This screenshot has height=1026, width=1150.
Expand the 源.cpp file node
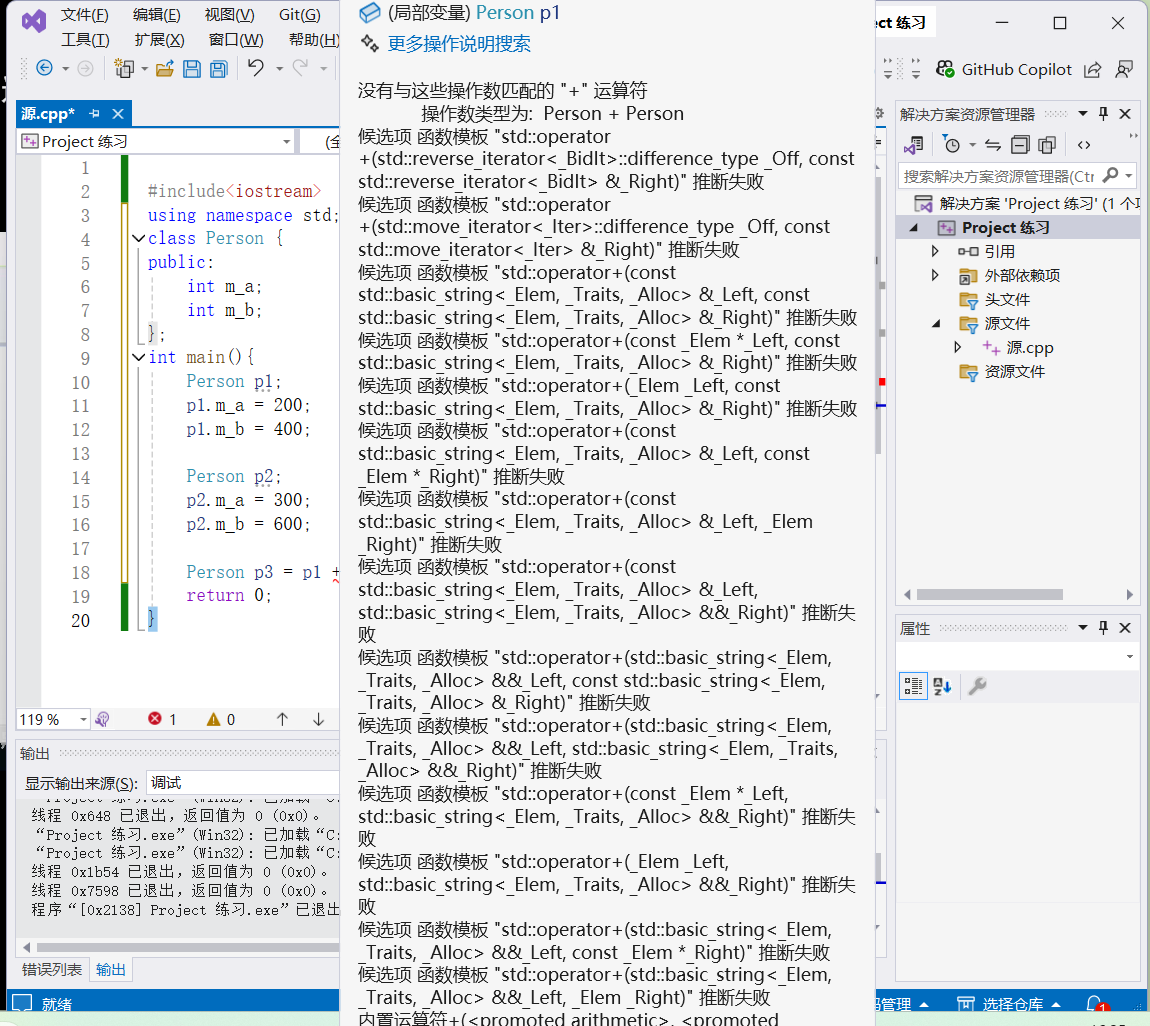957,348
